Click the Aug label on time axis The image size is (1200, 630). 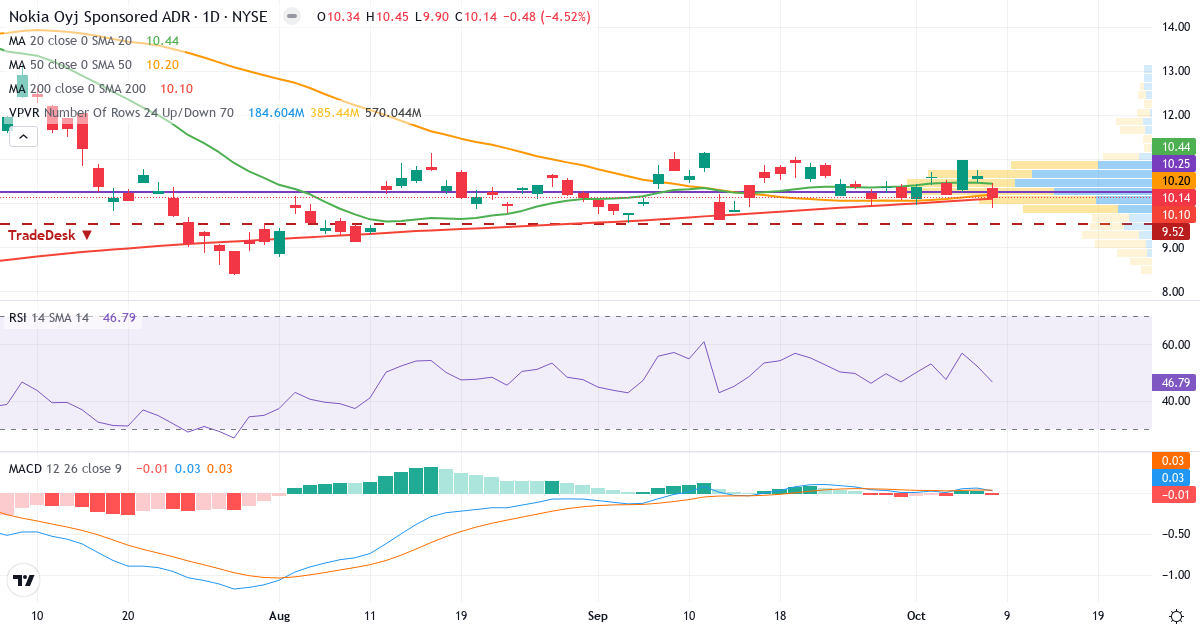pos(281,616)
